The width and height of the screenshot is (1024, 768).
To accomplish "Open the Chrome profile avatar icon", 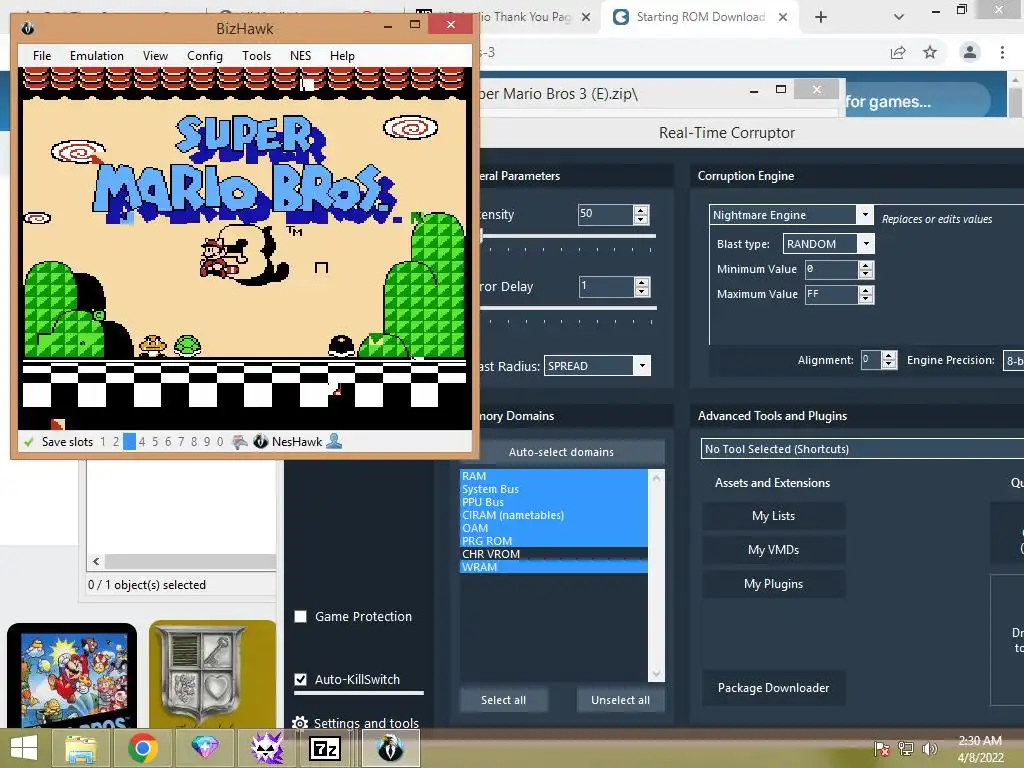I will (x=970, y=52).
